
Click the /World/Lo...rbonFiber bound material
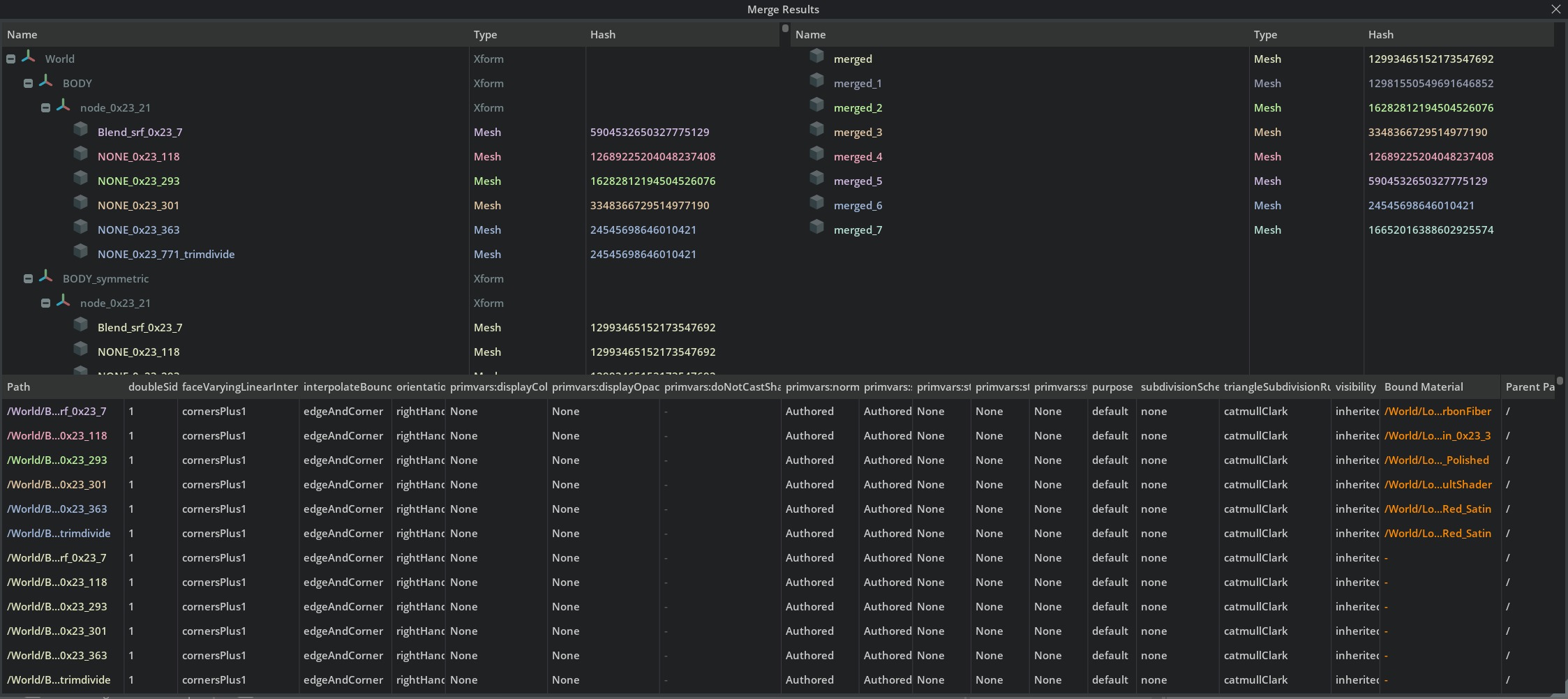click(1438, 412)
